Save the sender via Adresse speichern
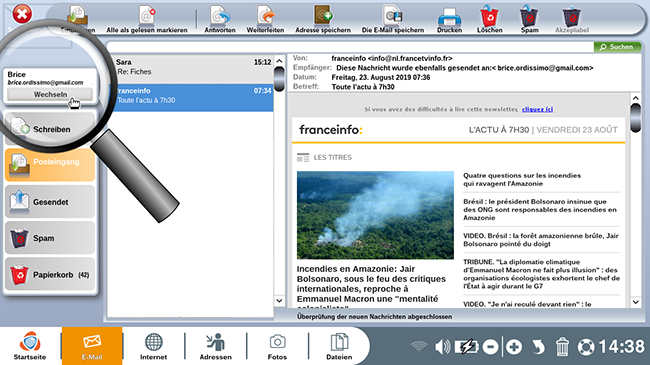 click(323, 19)
